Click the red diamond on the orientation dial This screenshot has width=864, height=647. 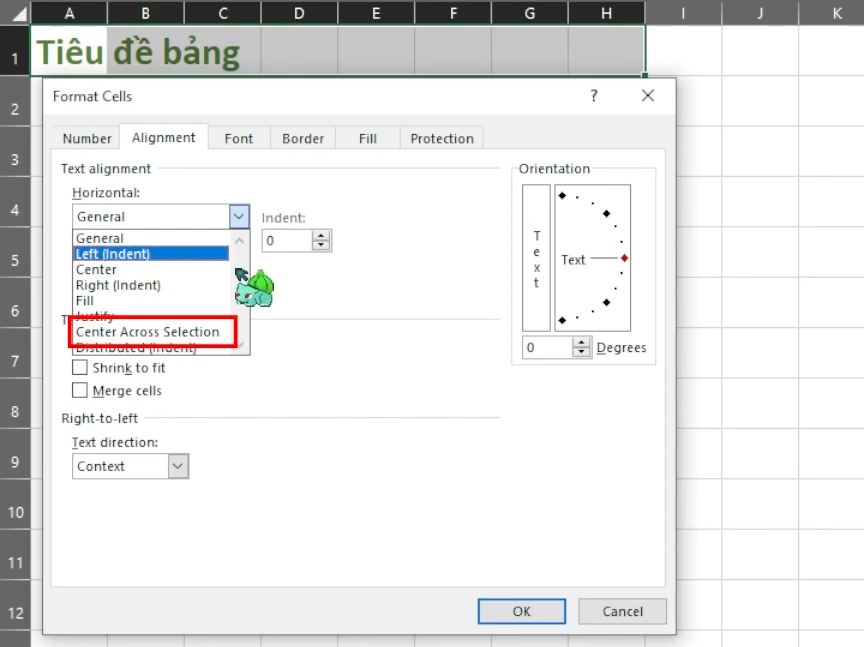pos(625,258)
